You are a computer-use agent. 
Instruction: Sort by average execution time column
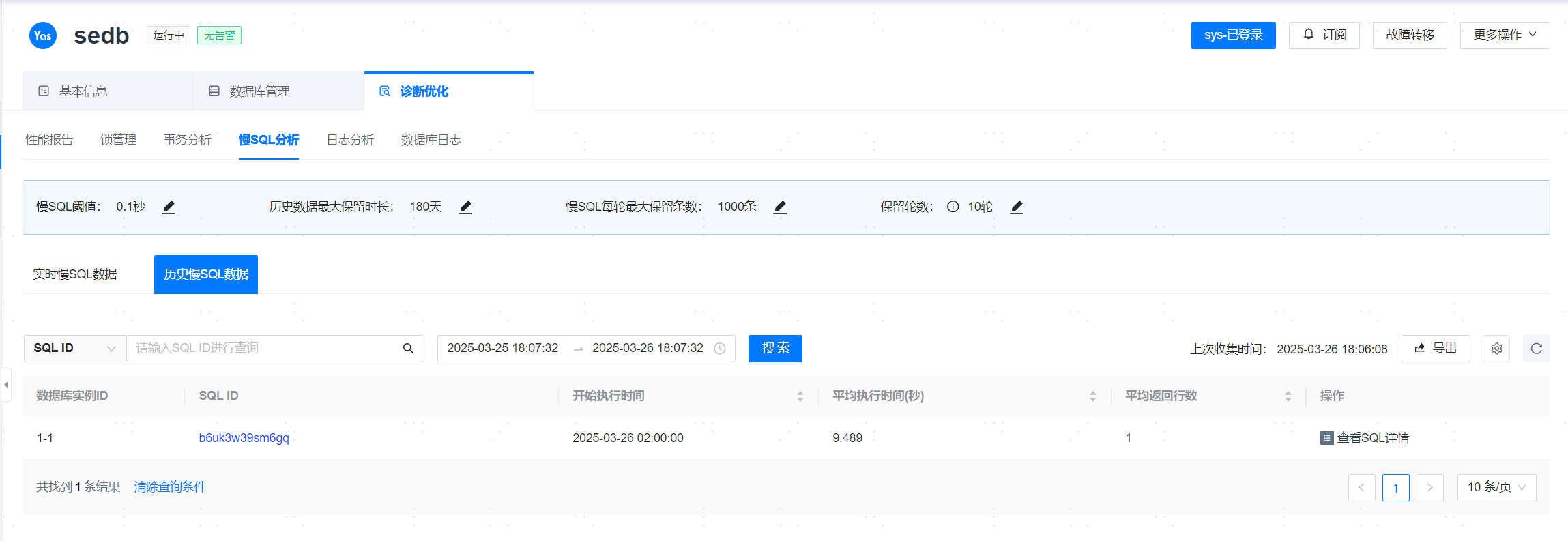coord(1092,396)
